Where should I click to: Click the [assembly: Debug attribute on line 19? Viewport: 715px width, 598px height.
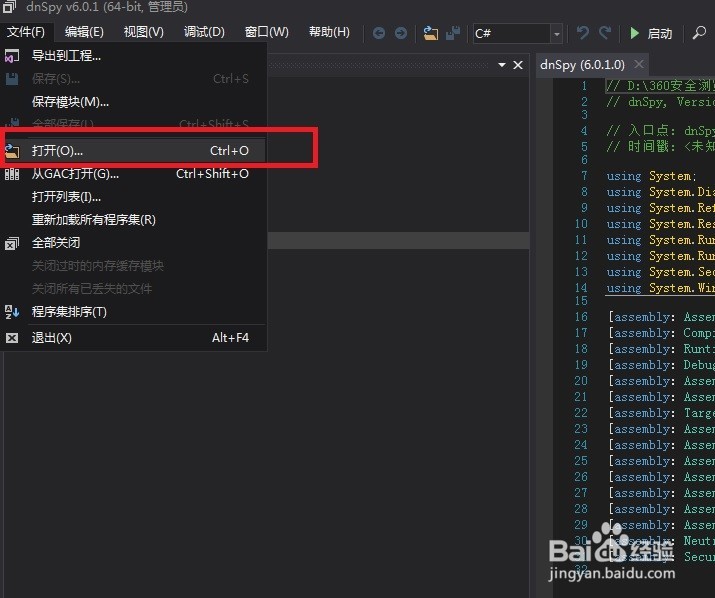(x=662, y=365)
